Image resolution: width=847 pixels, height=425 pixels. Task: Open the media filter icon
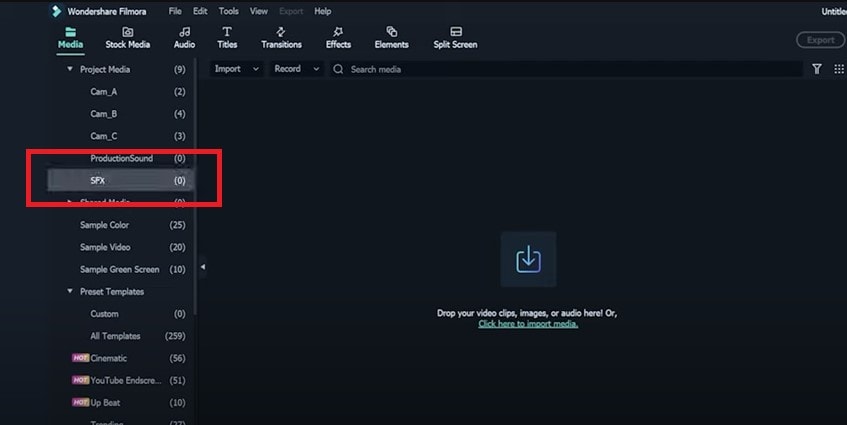(817, 69)
